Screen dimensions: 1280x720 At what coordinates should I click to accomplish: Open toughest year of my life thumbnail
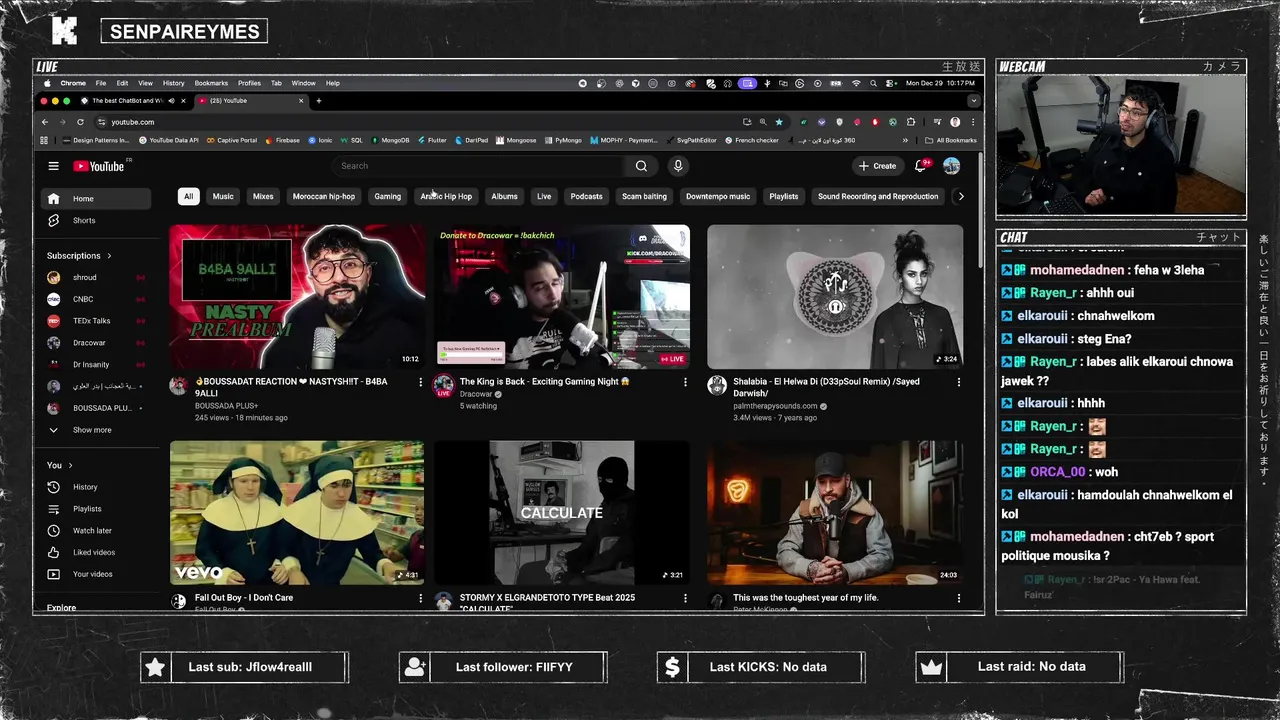[835, 512]
